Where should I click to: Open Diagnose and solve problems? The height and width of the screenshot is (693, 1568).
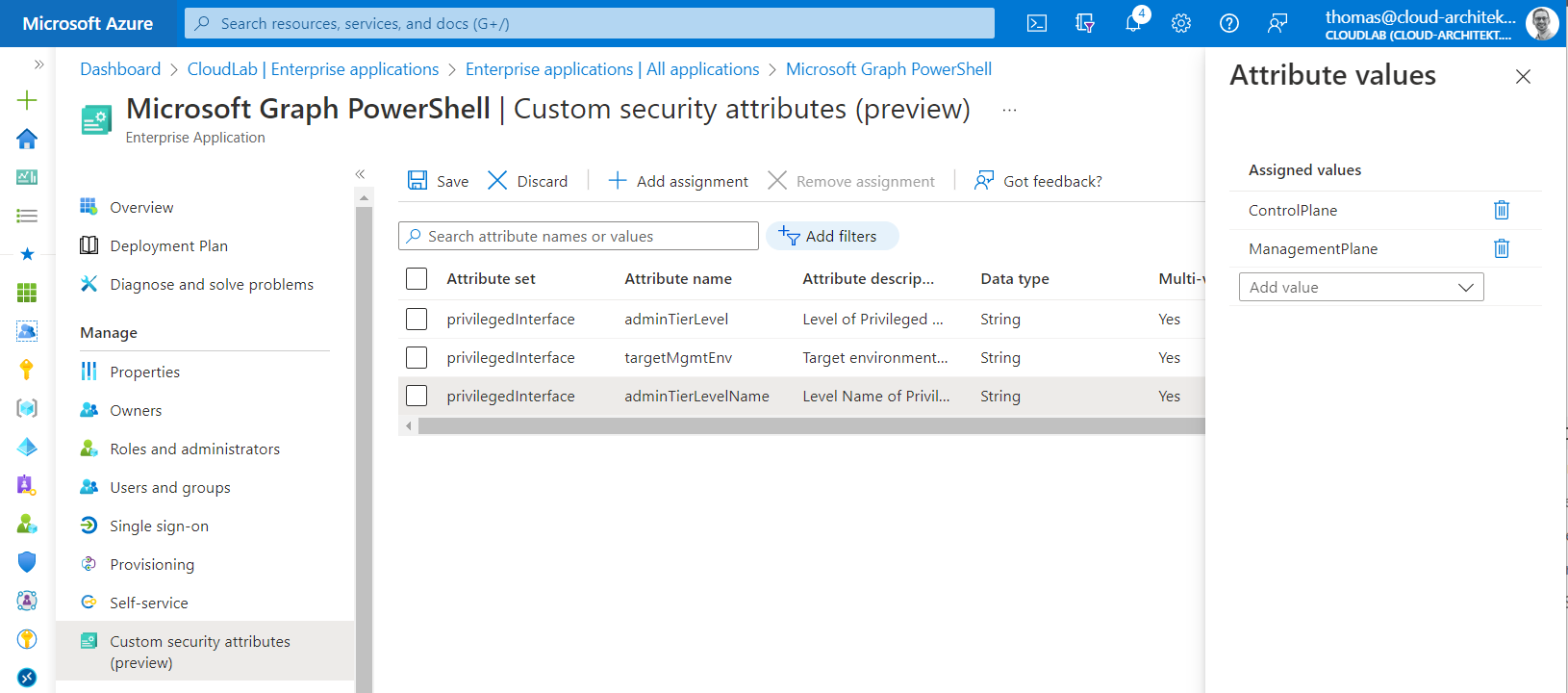pyautogui.click(x=212, y=284)
